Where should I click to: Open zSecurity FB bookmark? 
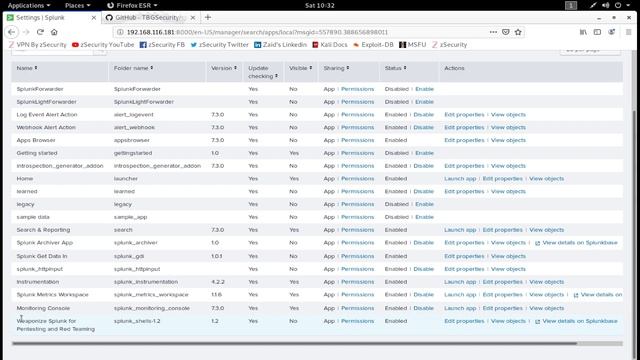point(162,44)
